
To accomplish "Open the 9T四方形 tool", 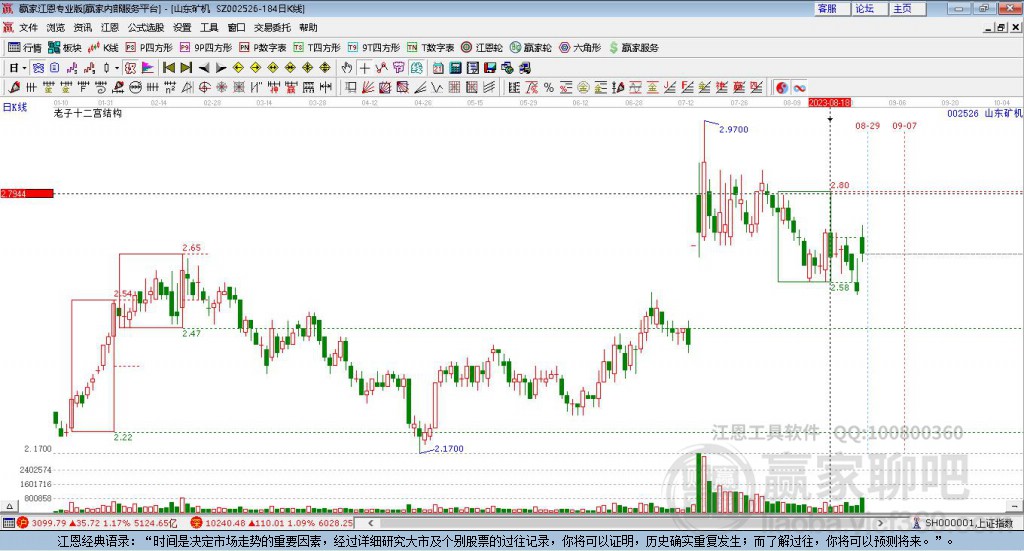I will click(x=374, y=48).
